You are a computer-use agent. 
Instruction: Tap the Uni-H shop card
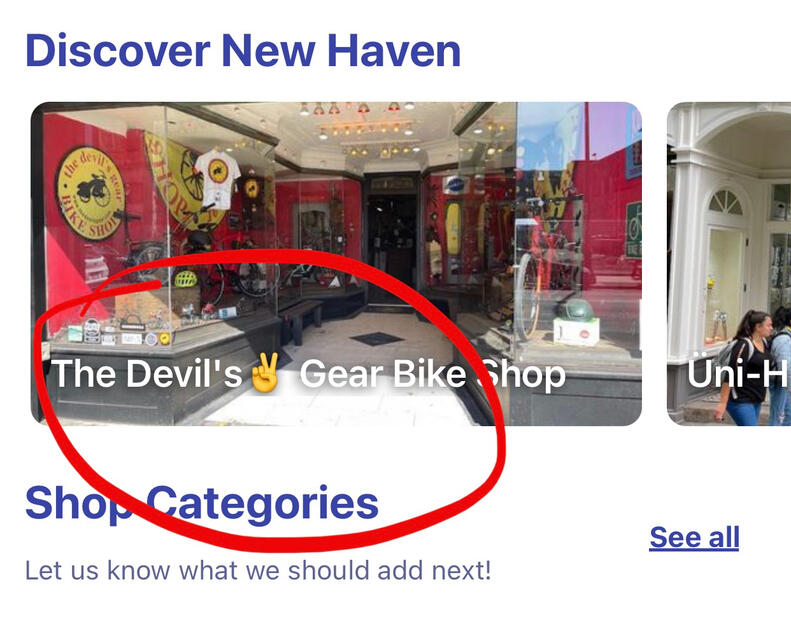point(729,264)
